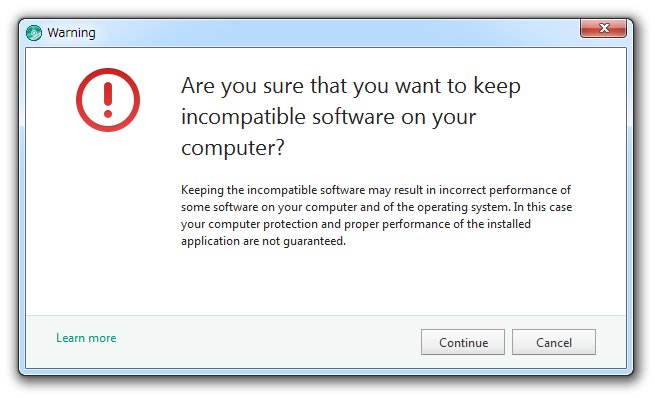Click the line starting "some software on your computer"
Screen dimensions: 655x398
coord(376,207)
